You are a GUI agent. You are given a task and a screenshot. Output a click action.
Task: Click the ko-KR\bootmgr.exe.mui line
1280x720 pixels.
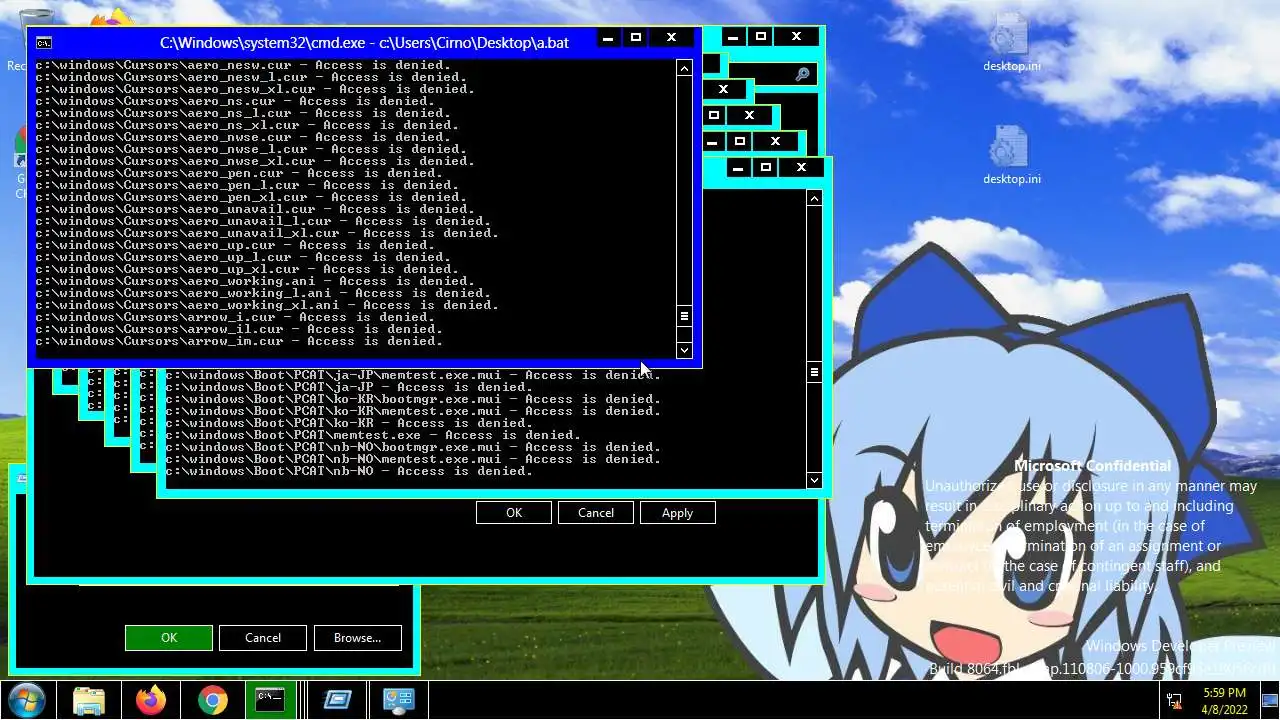(413, 399)
